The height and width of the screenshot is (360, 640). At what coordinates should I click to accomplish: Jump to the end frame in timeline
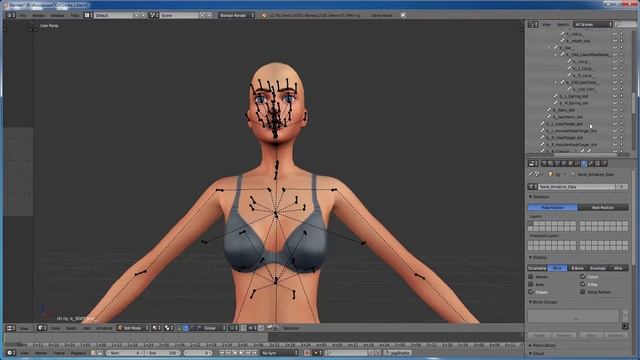[x=254, y=353]
